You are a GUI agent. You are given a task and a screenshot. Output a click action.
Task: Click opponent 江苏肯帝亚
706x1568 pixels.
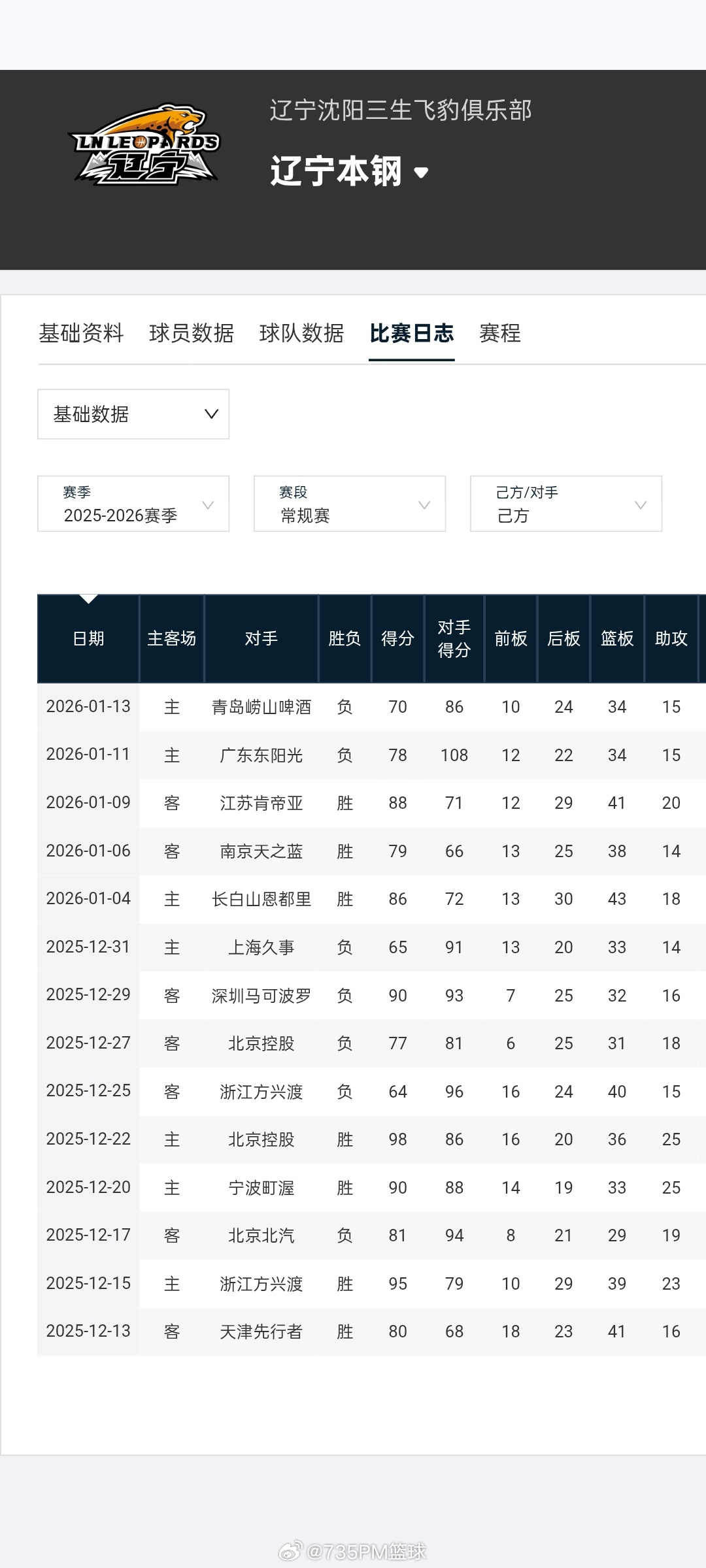(x=261, y=803)
